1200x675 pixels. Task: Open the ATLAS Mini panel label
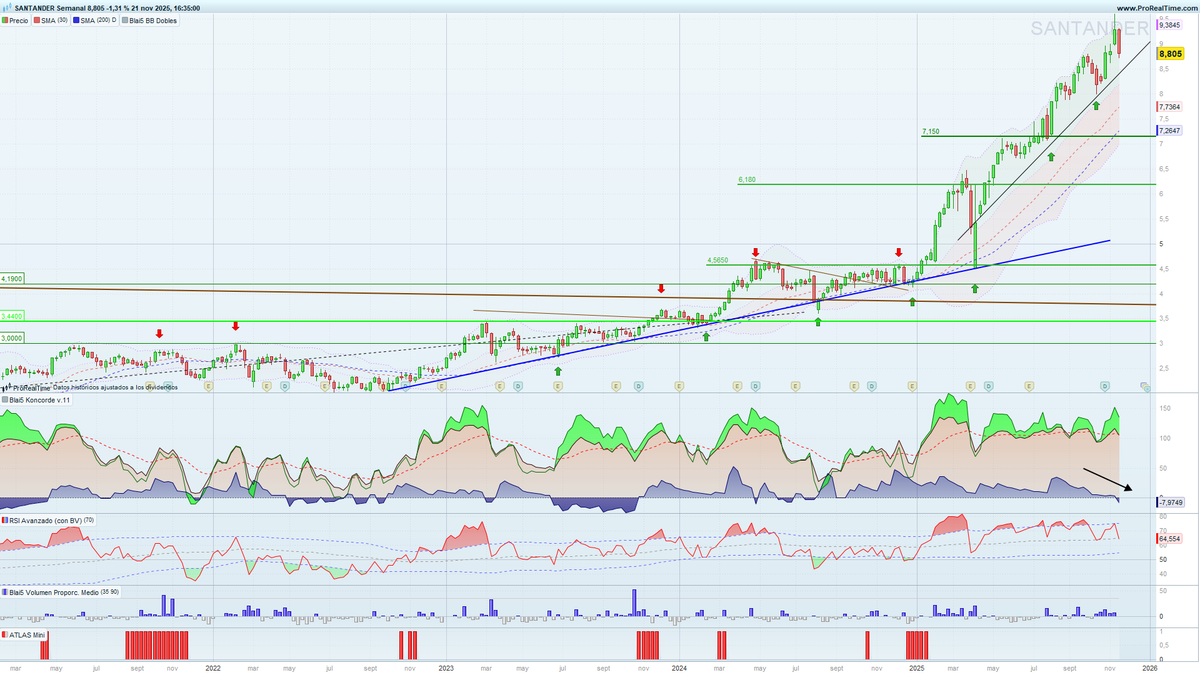click(25, 634)
